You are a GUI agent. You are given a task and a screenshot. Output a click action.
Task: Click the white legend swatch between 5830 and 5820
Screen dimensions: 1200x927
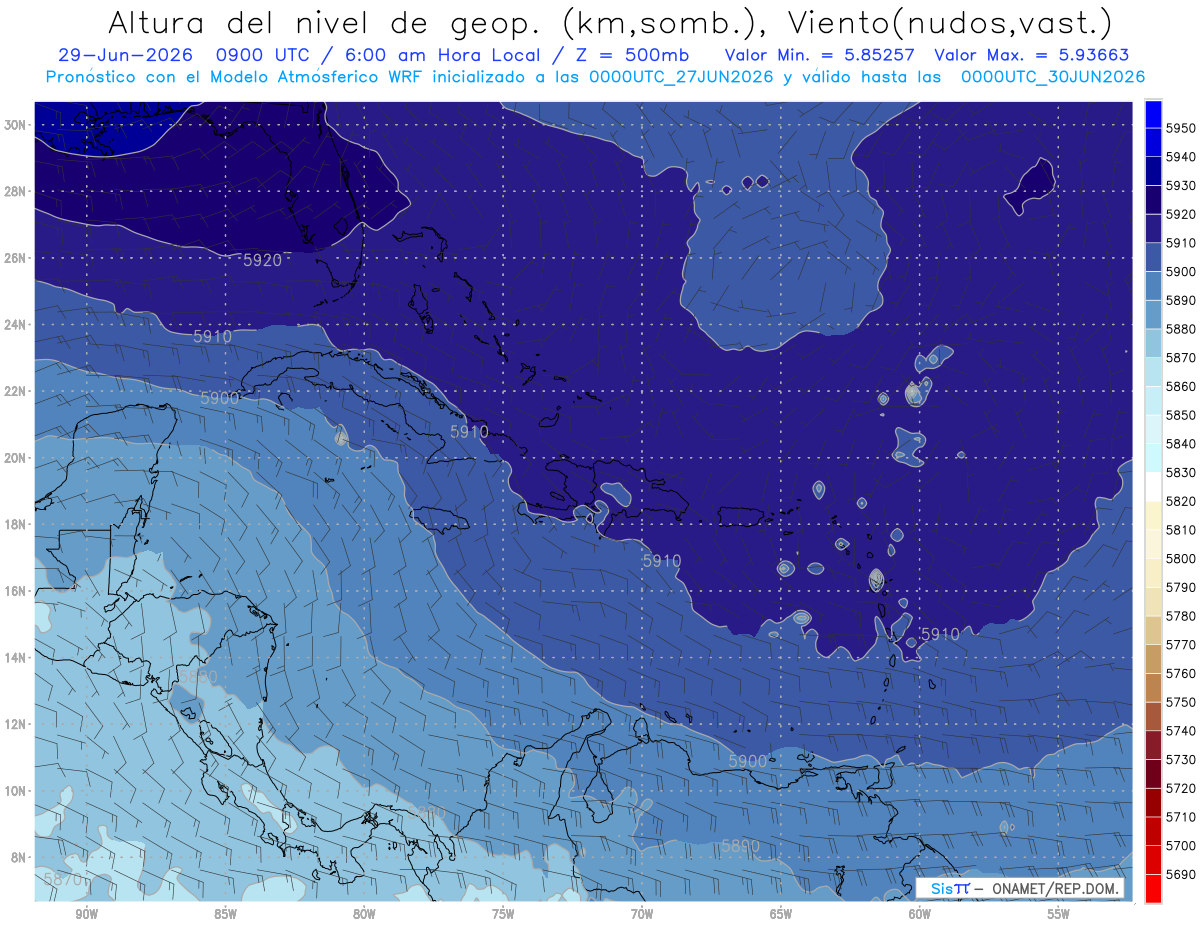tap(1153, 487)
